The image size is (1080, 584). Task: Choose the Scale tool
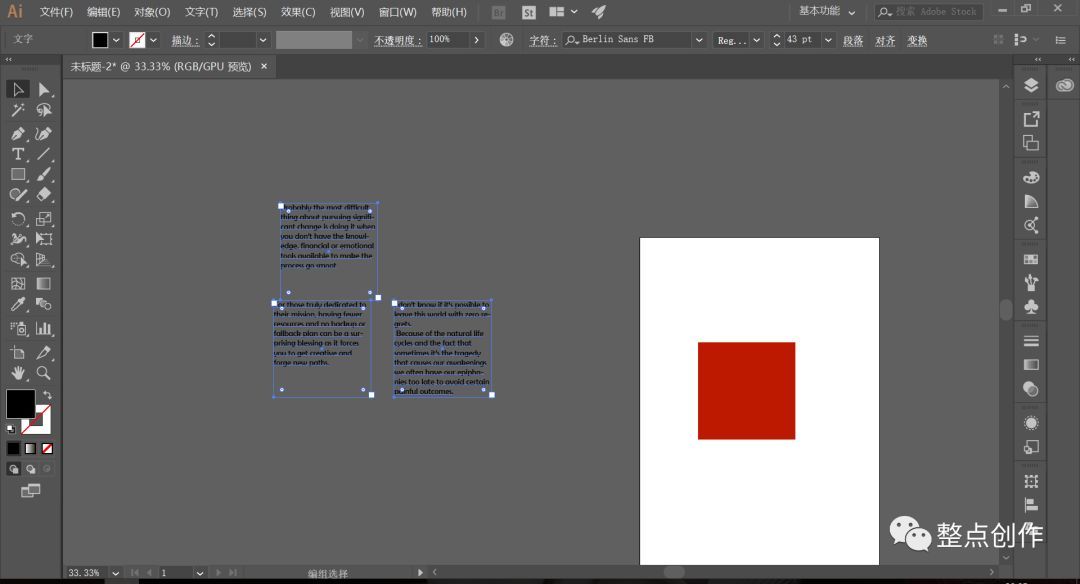(x=43, y=219)
